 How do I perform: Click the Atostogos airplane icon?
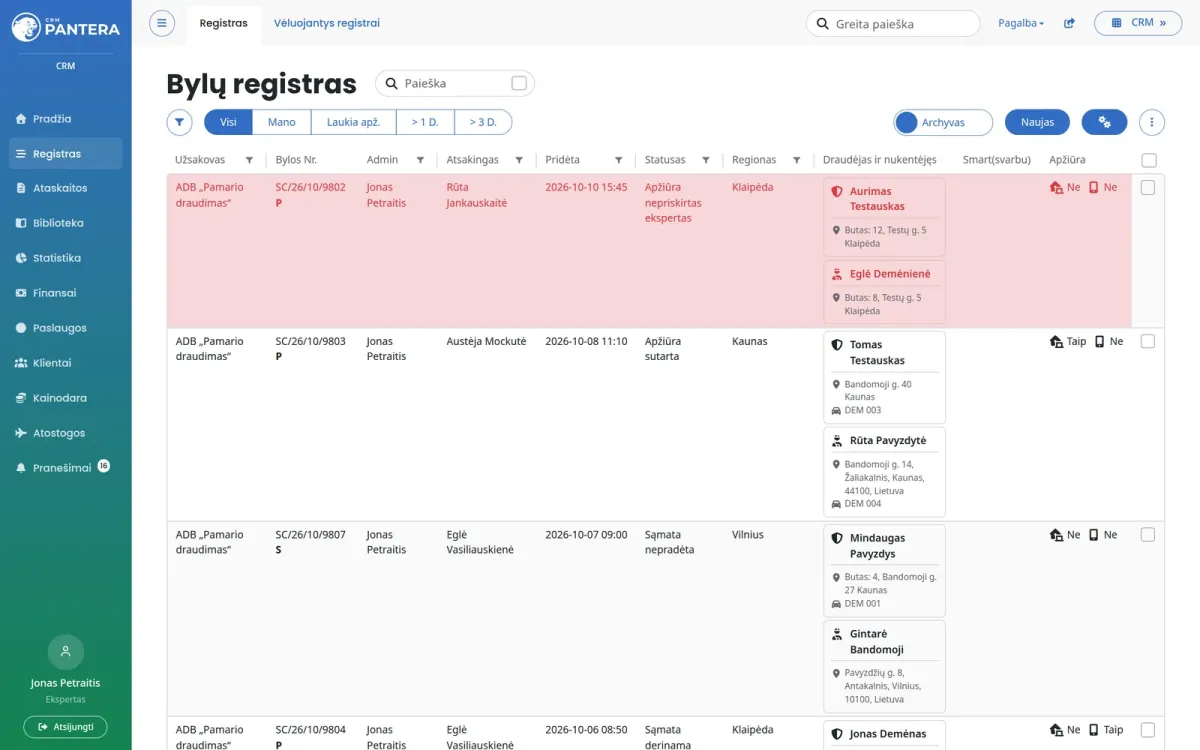21,433
